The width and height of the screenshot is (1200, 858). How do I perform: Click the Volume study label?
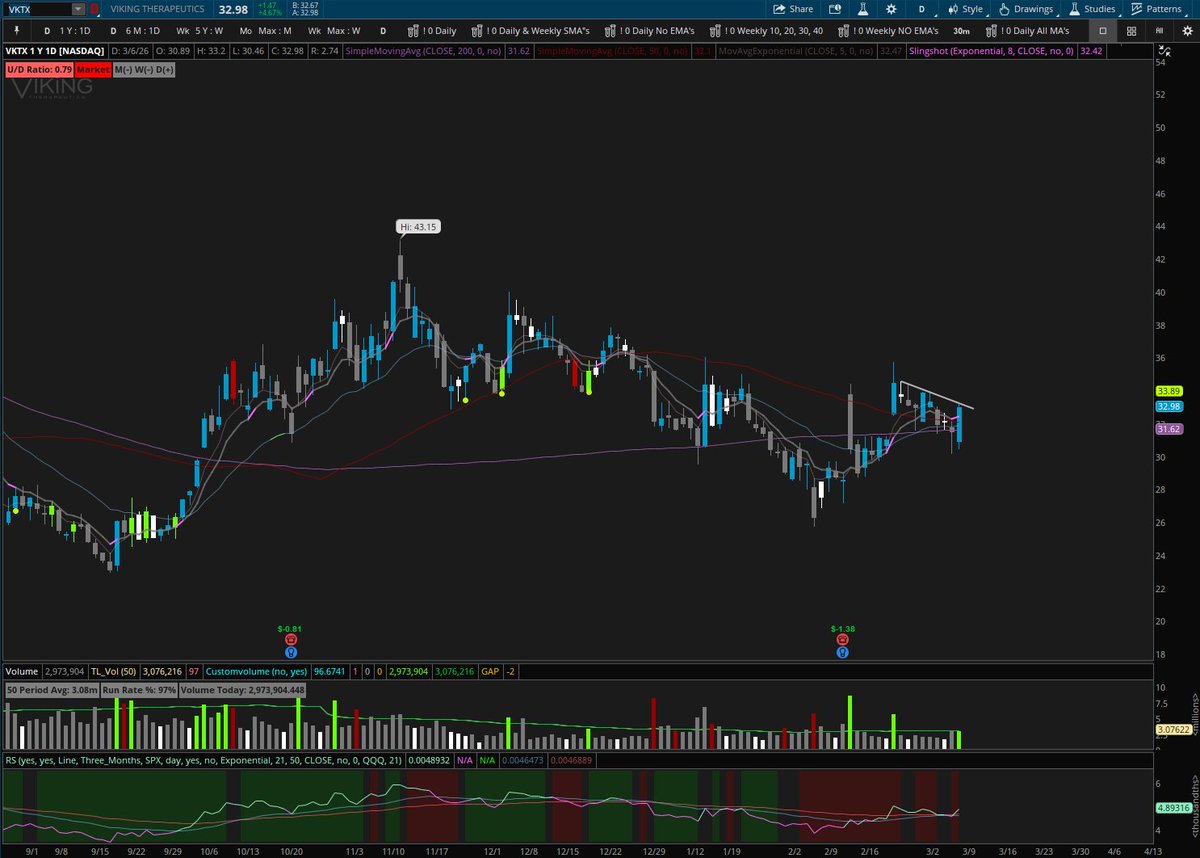[x=20, y=672]
